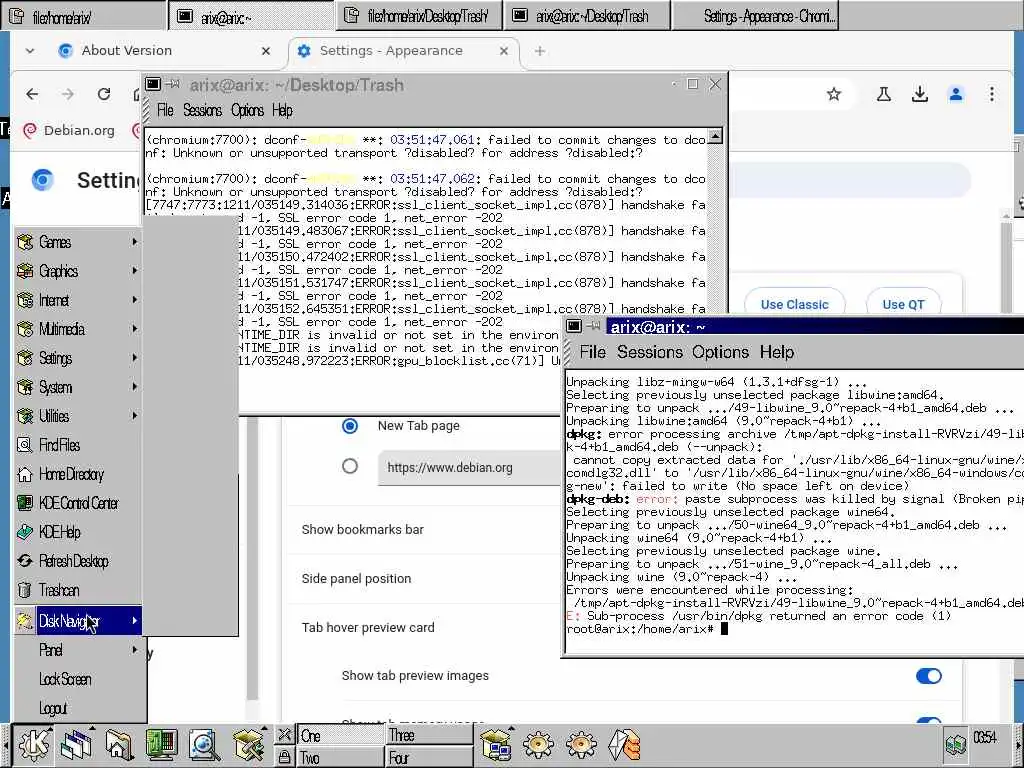Image resolution: width=1024 pixels, height=768 pixels.
Task: Open the Games submenu
Action: tap(78, 242)
